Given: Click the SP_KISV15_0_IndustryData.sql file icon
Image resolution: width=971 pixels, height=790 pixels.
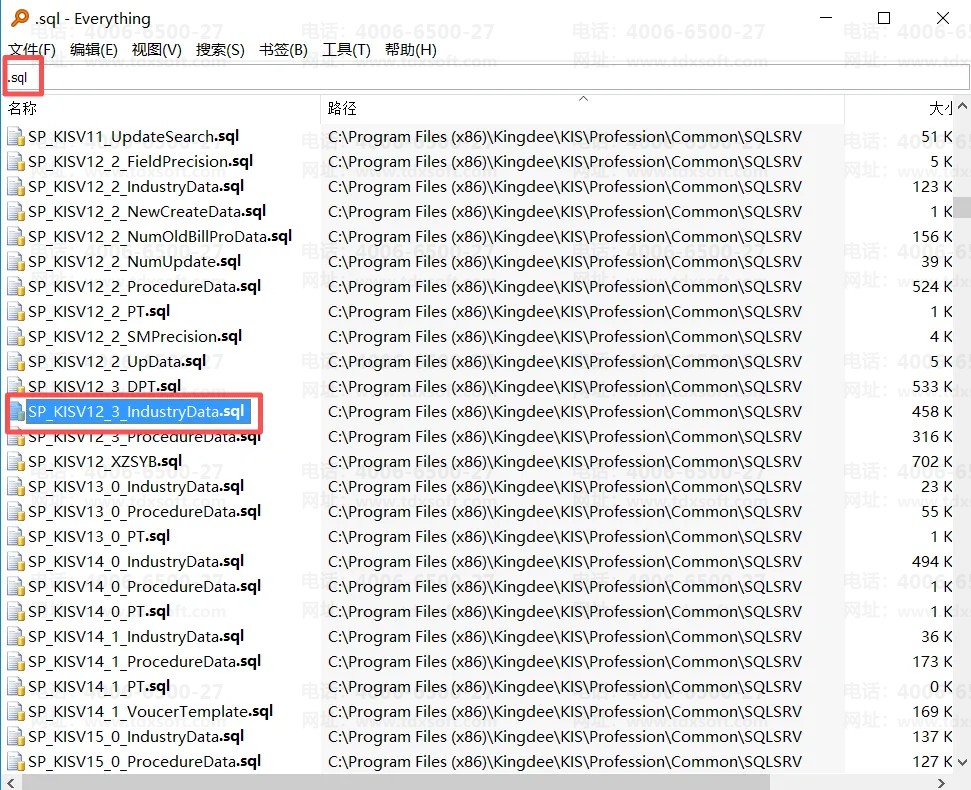Looking at the screenshot, I should point(16,737).
